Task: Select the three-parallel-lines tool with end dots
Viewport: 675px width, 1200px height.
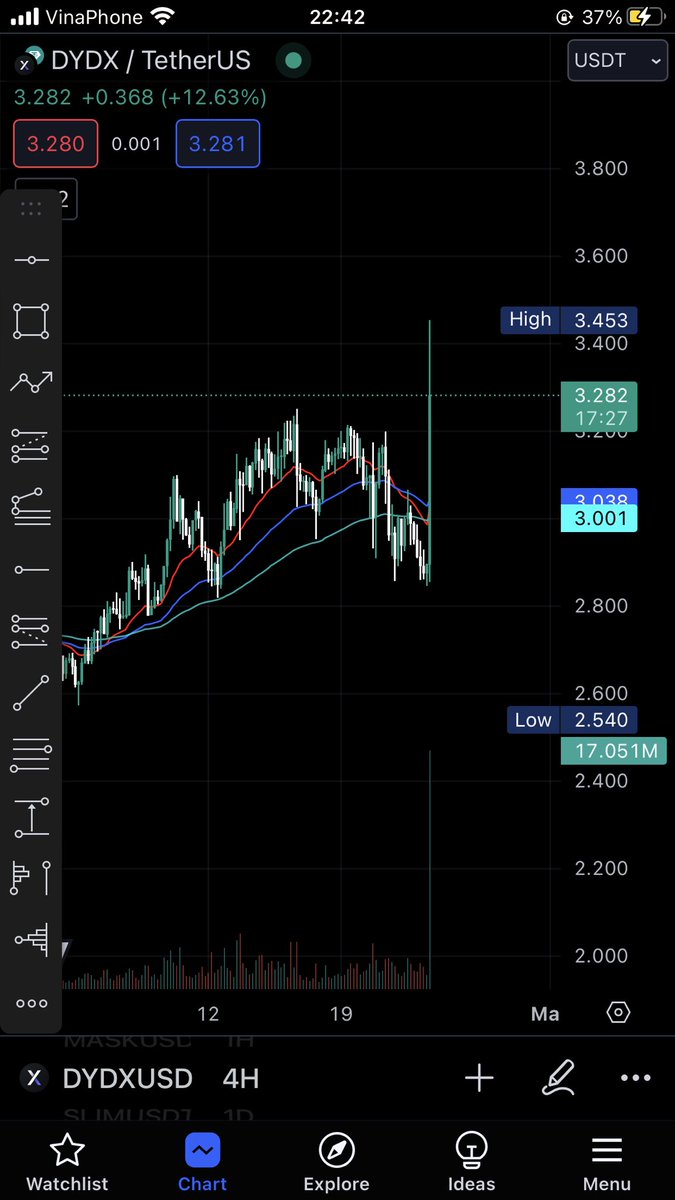Action: point(31,755)
